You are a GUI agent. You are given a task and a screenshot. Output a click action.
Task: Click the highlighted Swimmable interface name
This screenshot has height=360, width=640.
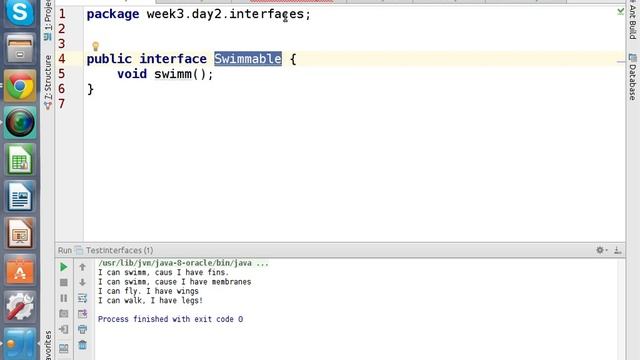pos(248,59)
